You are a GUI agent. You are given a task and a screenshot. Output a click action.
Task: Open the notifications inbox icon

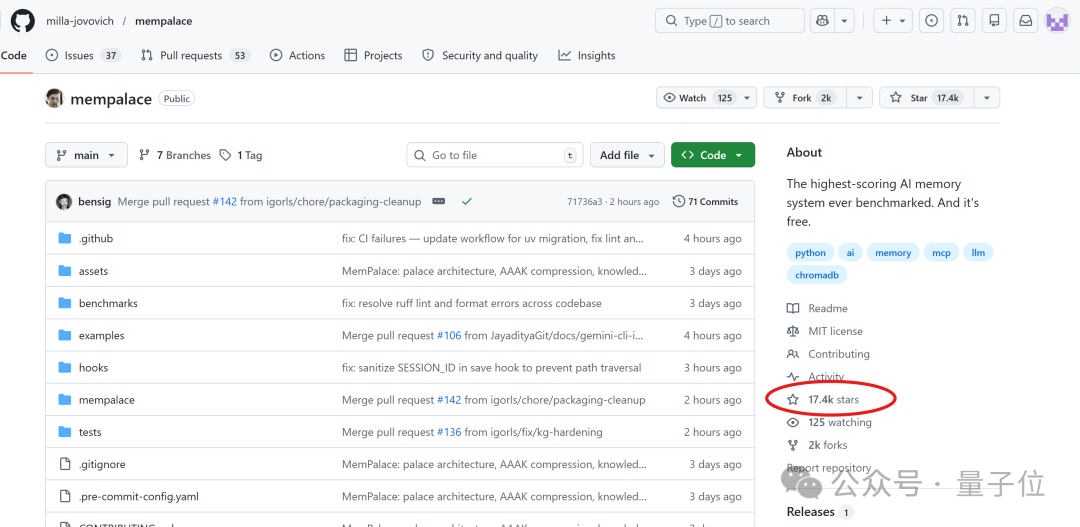(x=1026, y=21)
